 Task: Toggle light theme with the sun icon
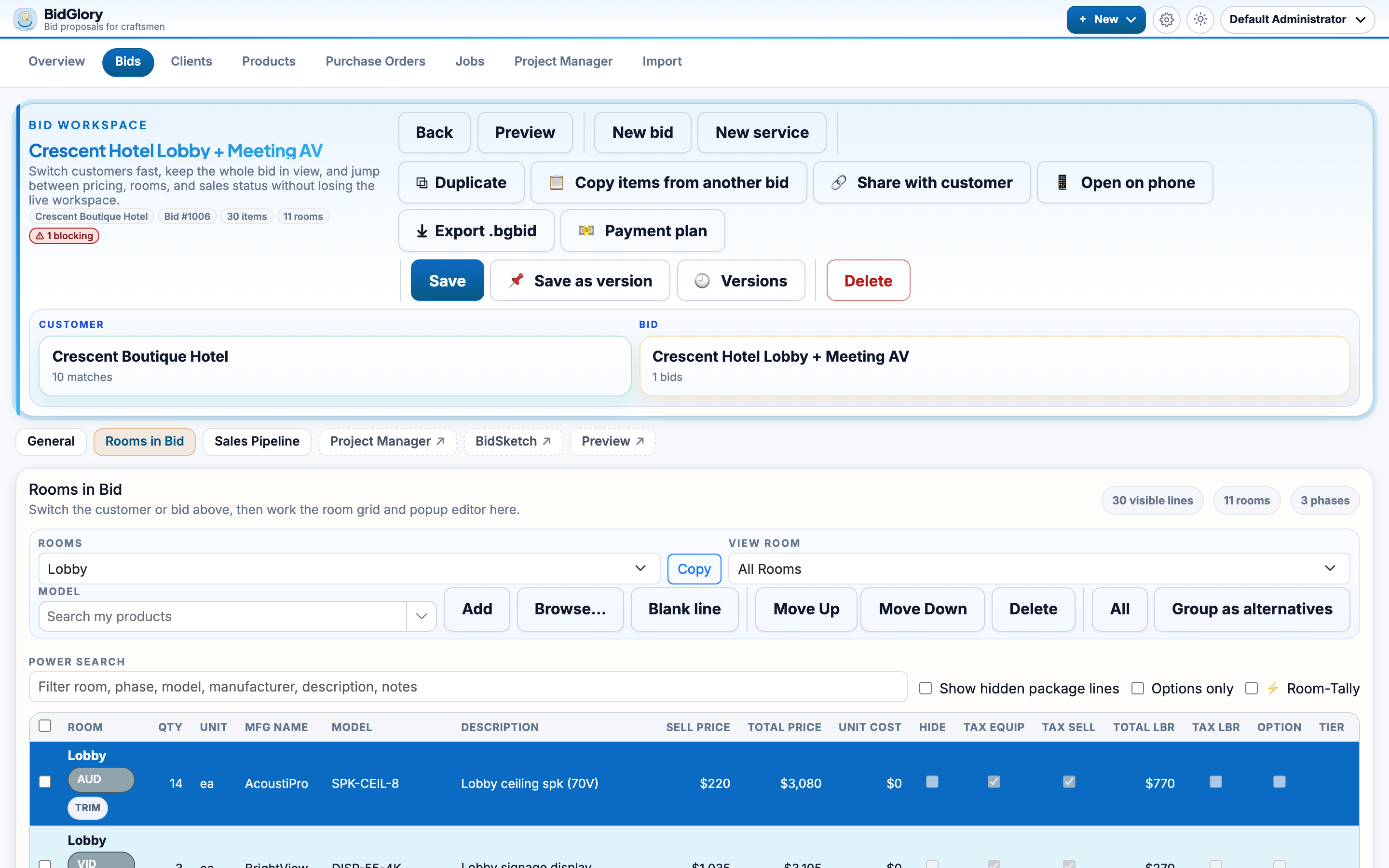tap(1200, 19)
